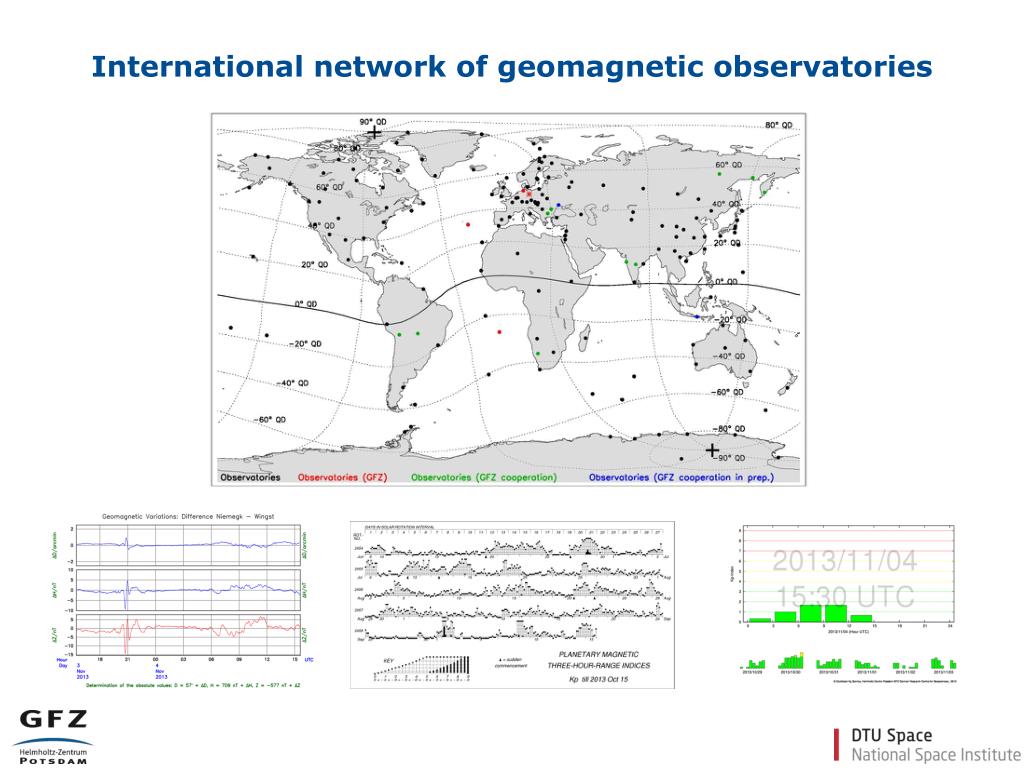This screenshot has height=768, width=1024.
Task: Click the '80° QD' label at map top right
Action: pyautogui.click(x=778, y=125)
